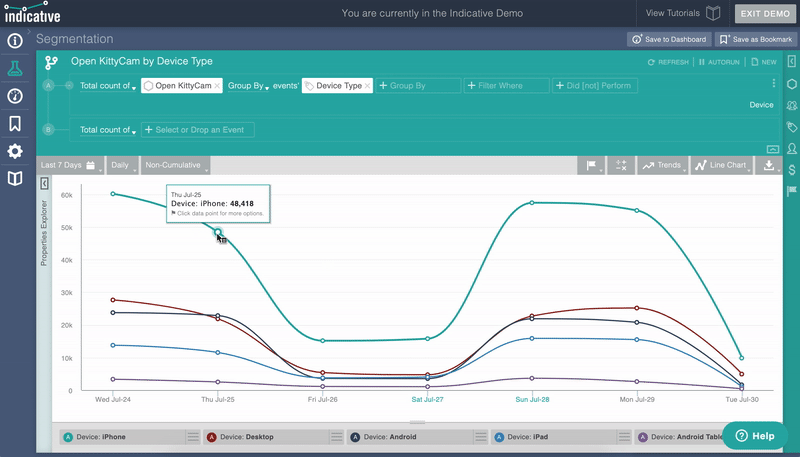The width and height of the screenshot is (800, 457).
Task: Open the dollar revenue icon in right sidebar
Action: (x=791, y=170)
